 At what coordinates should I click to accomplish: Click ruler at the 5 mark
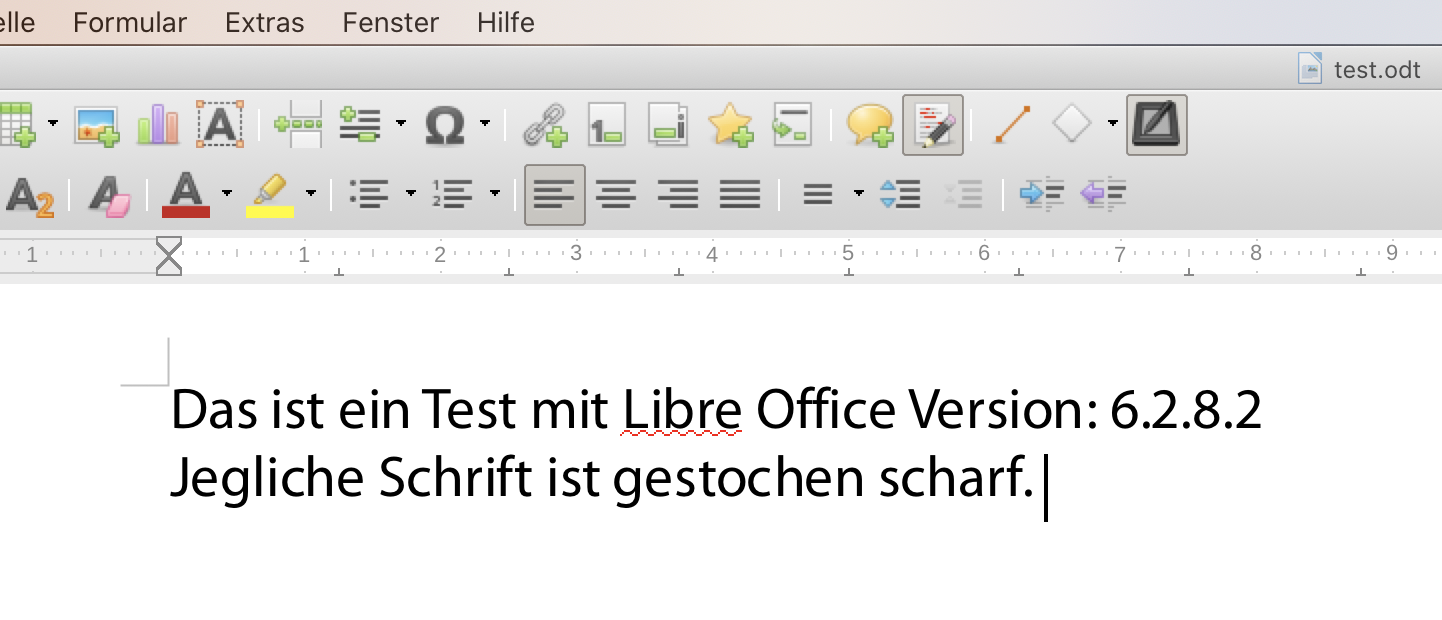point(847,254)
